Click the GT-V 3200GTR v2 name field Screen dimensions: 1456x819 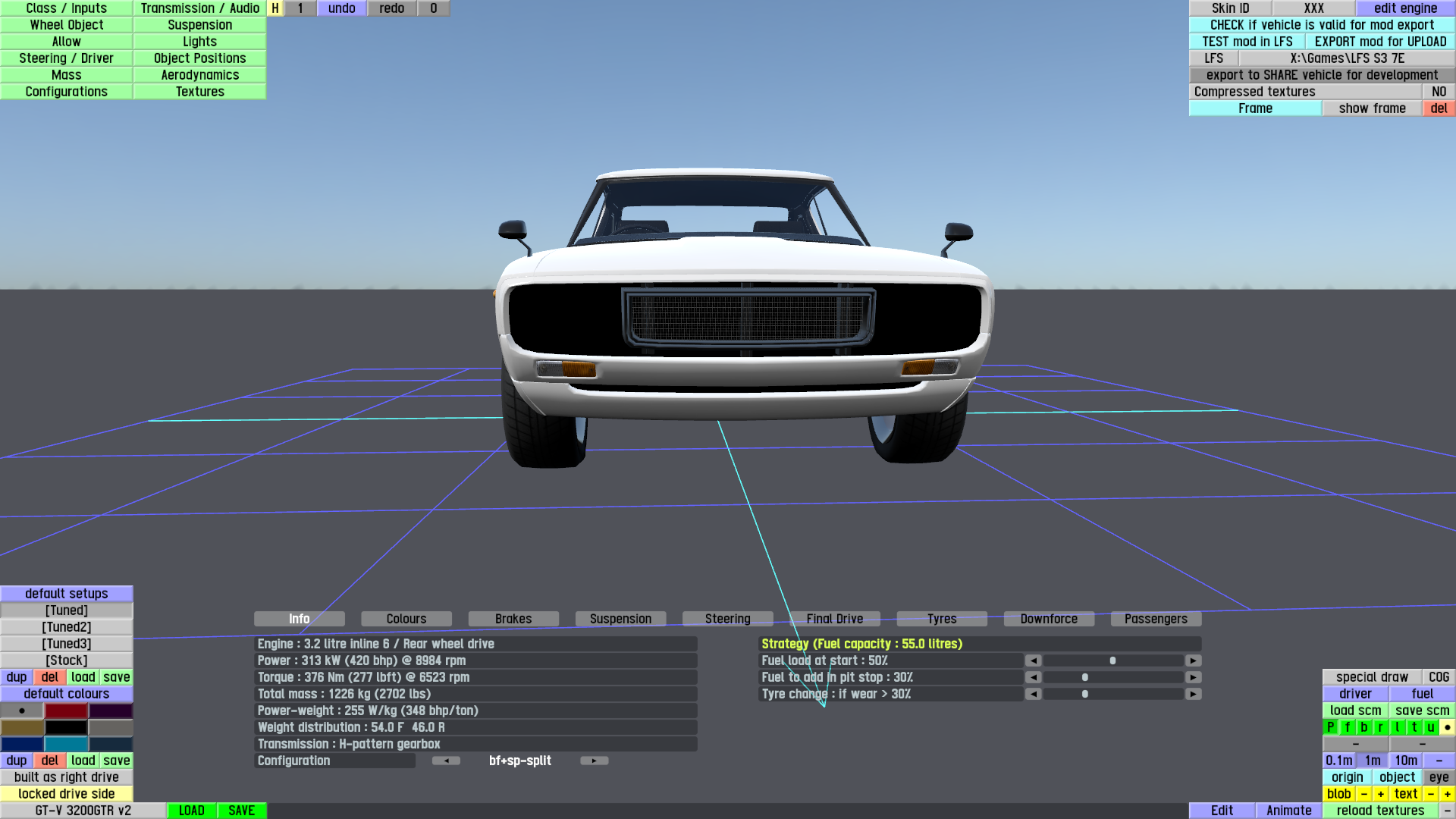point(83,811)
